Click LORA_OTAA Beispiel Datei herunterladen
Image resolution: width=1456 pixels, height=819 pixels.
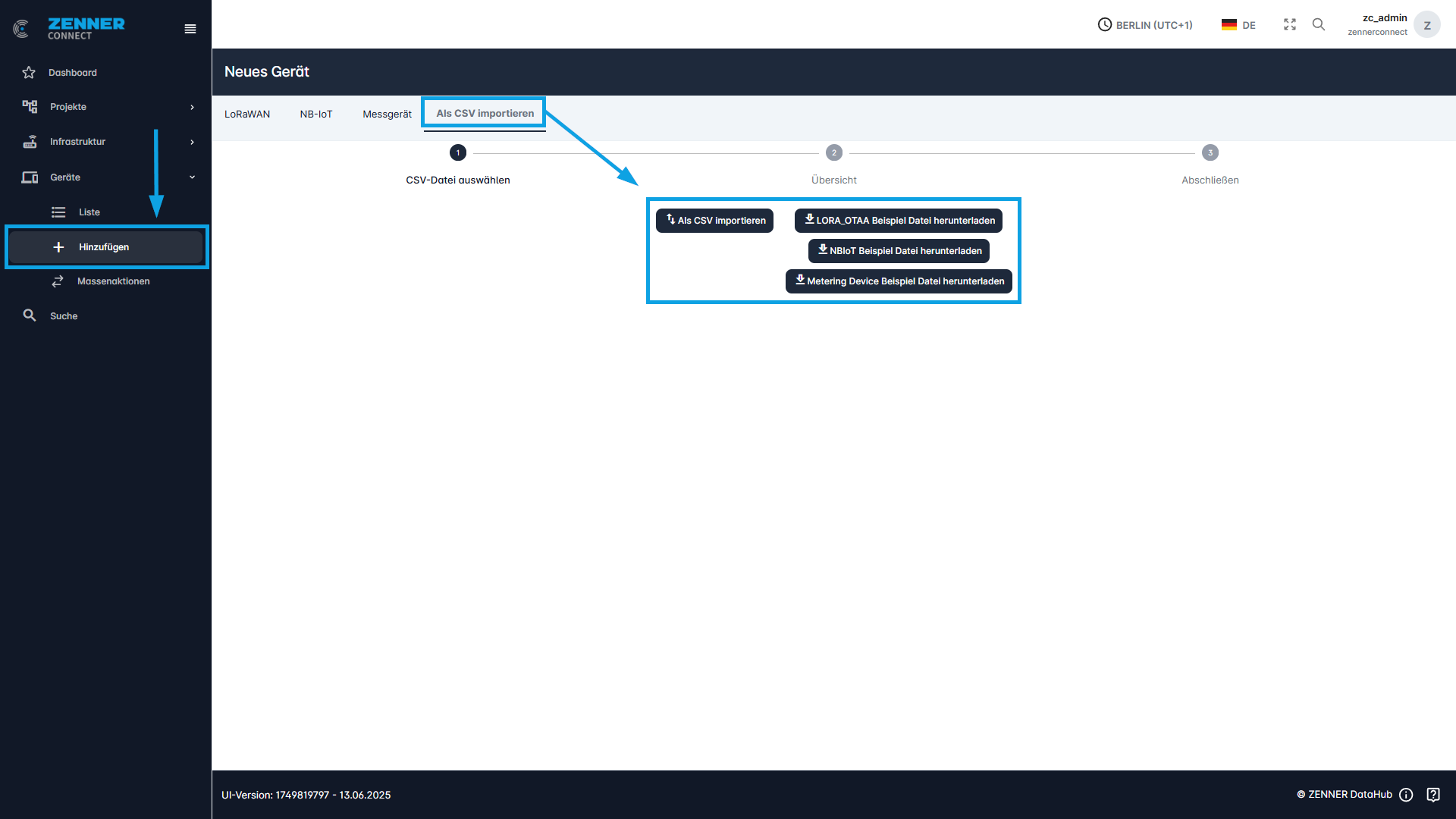898,220
